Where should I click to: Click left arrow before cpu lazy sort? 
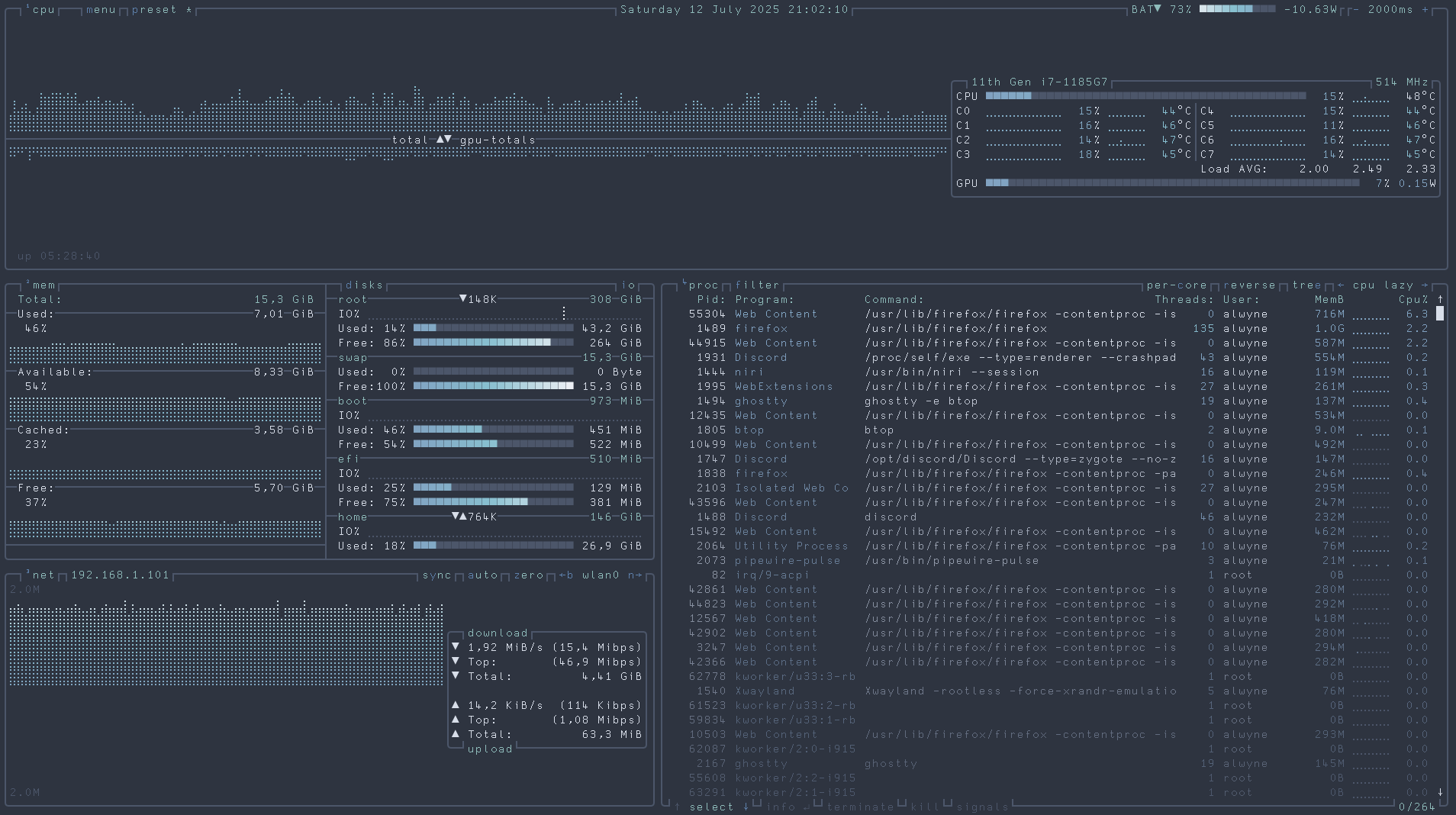pos(1341,285)
